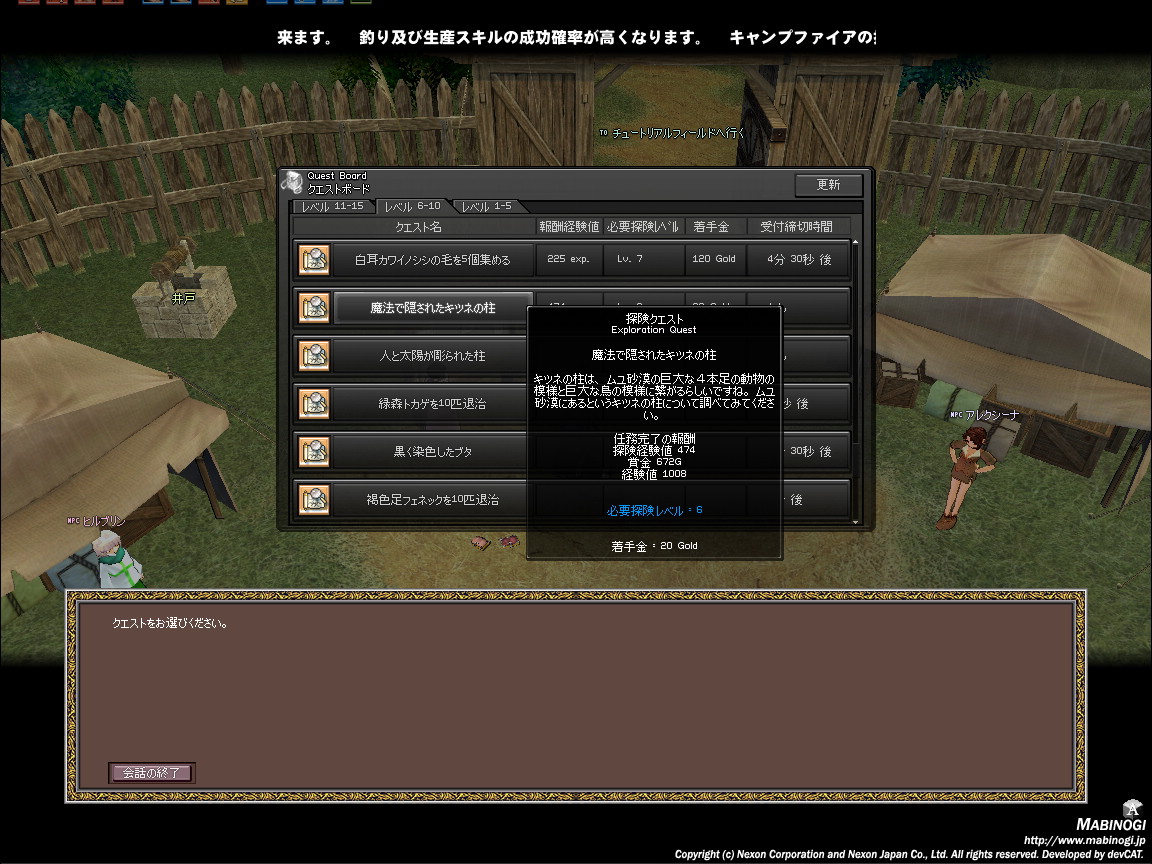1152x864 pixels.
Task: Switch to the レベル 11-15 tab
Action: coord(333,206)
